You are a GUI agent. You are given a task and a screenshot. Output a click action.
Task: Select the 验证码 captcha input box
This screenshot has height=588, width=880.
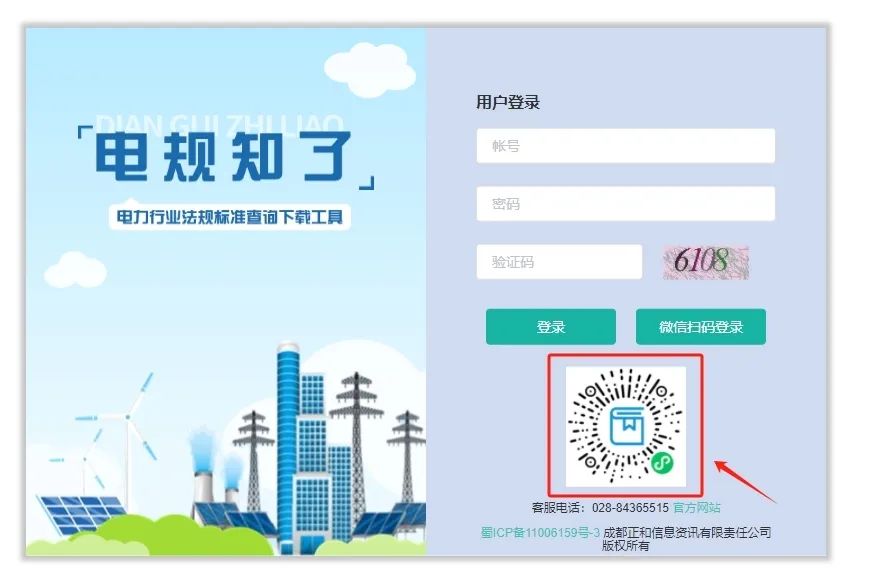(x=559, y=261)
